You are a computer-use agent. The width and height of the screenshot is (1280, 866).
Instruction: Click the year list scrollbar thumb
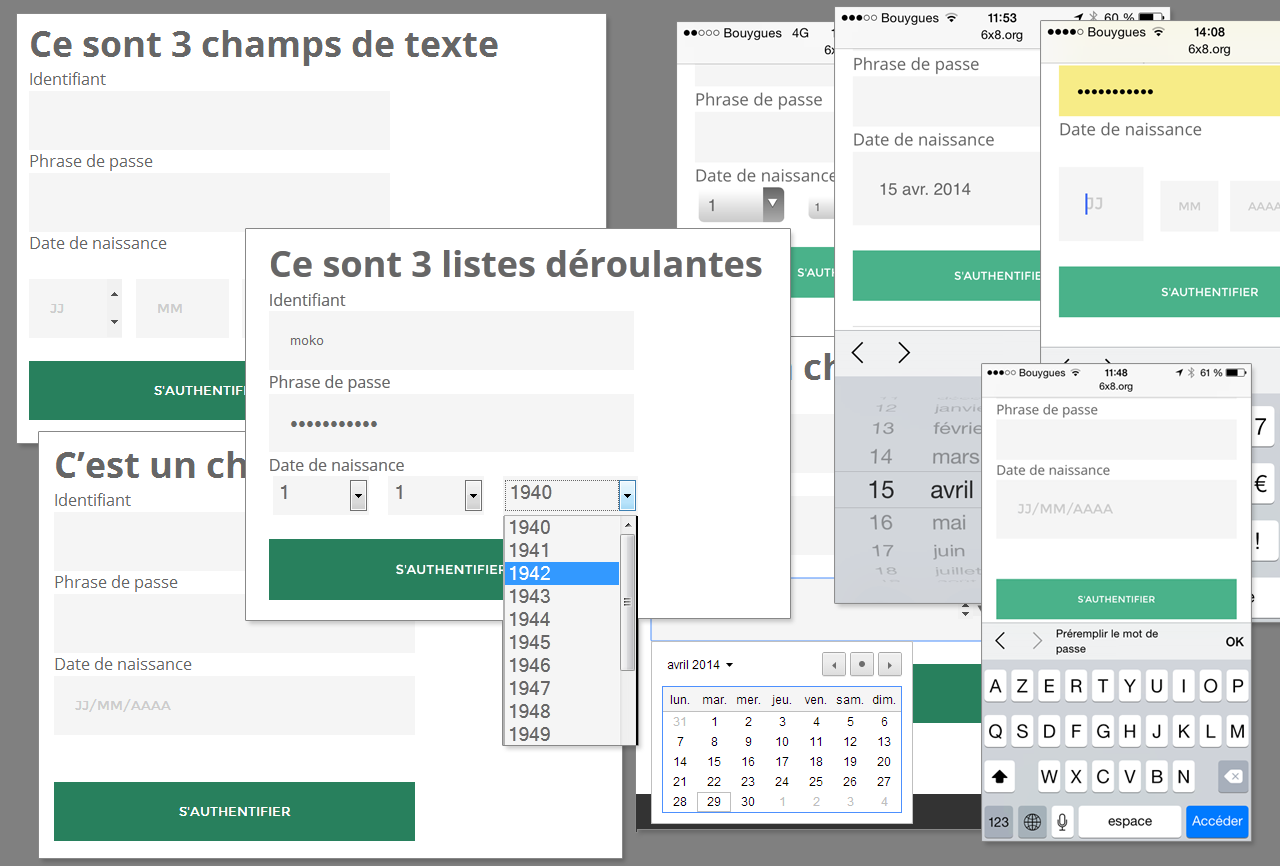[x=628, y=601]
